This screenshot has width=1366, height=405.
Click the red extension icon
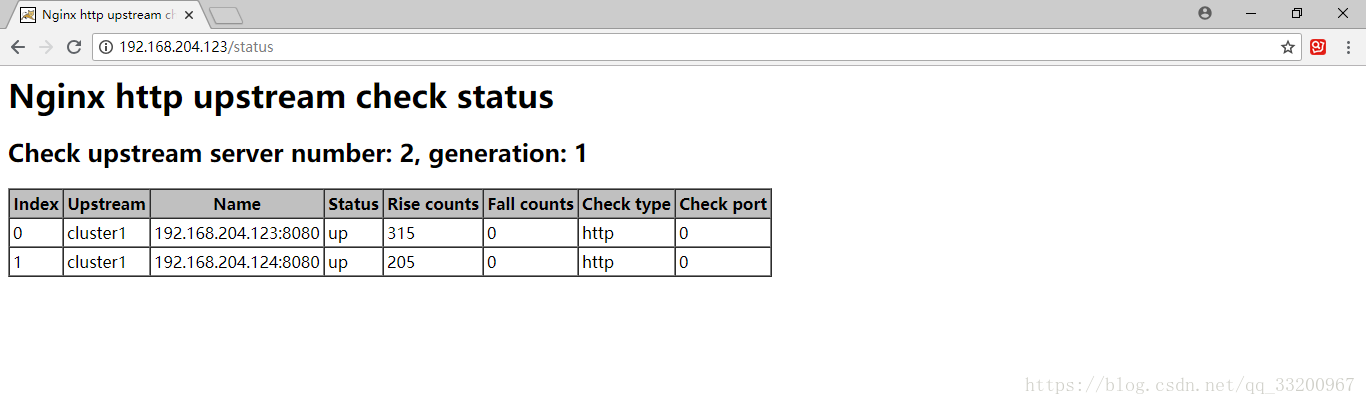click(1318, 47)
